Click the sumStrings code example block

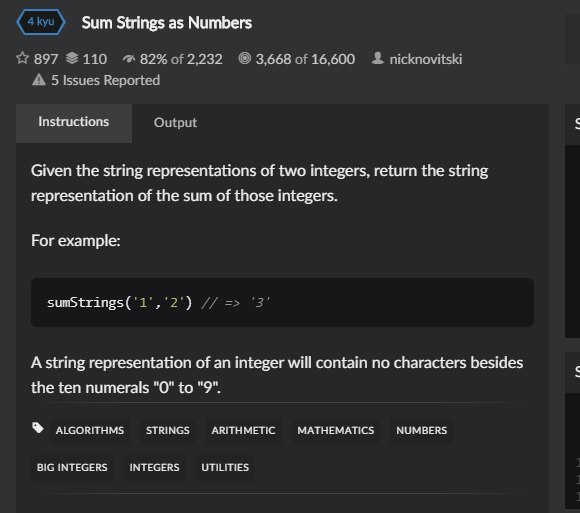click(282, 303)
